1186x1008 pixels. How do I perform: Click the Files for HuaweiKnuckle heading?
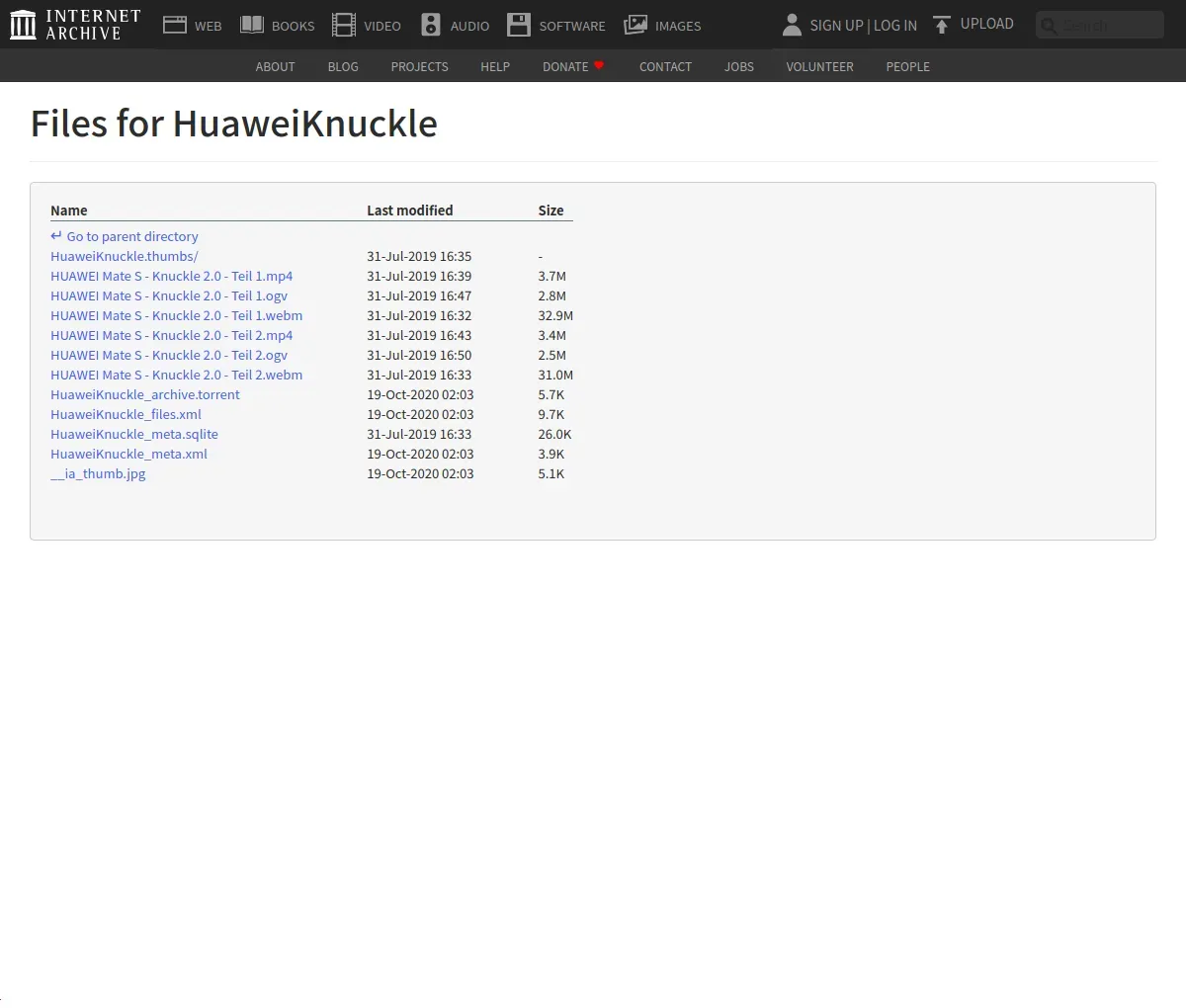point(234,124)
